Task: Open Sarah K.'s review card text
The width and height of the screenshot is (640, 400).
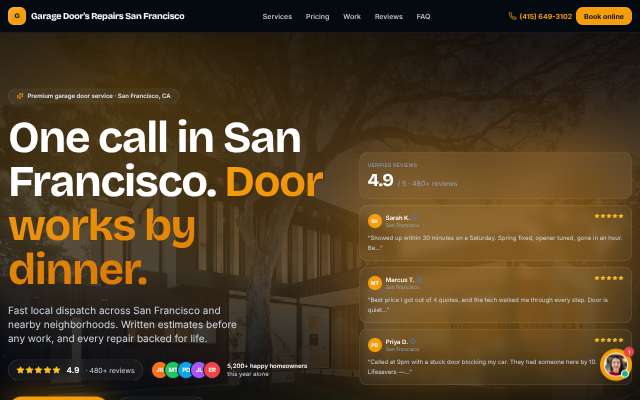Action: click(495, 243)
